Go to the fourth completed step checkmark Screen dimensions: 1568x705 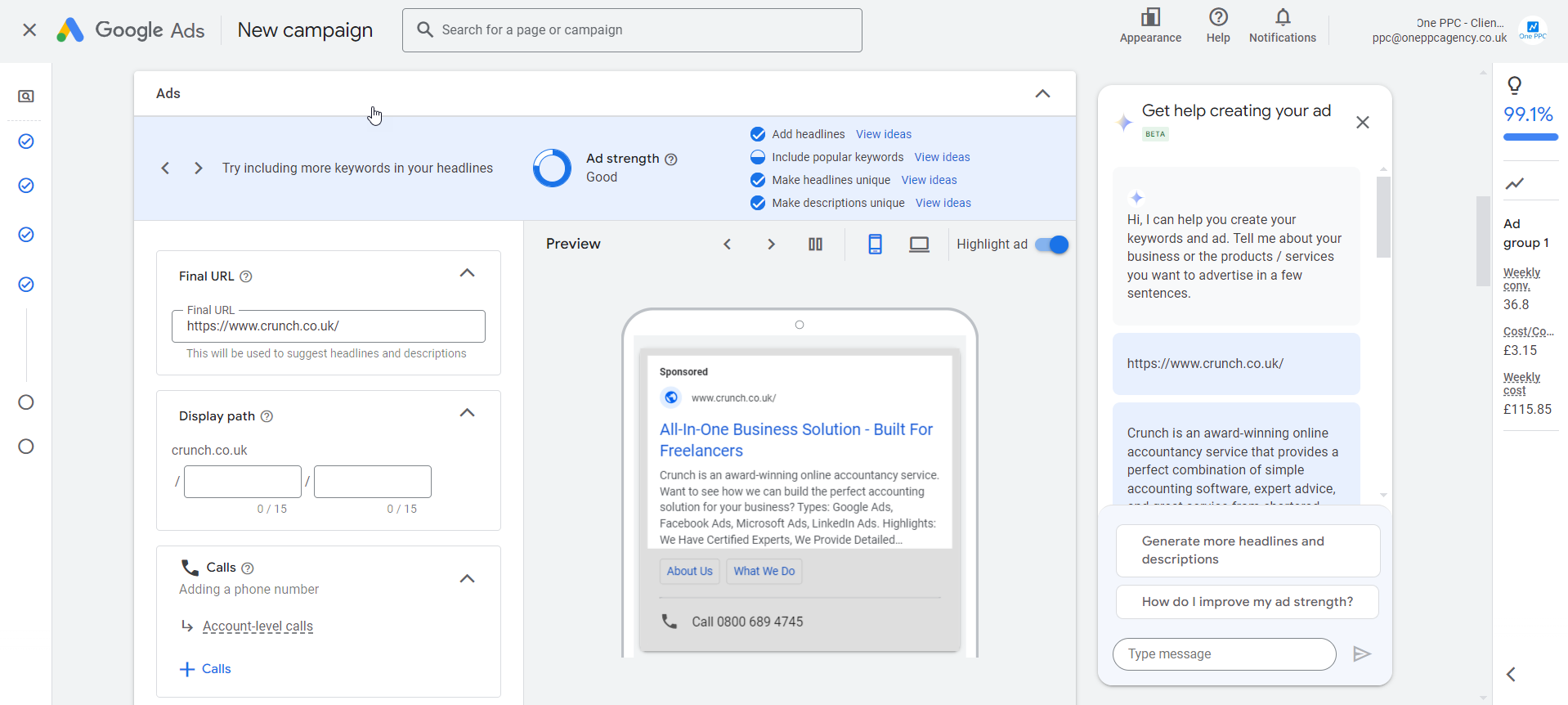[x=26, y=285]
